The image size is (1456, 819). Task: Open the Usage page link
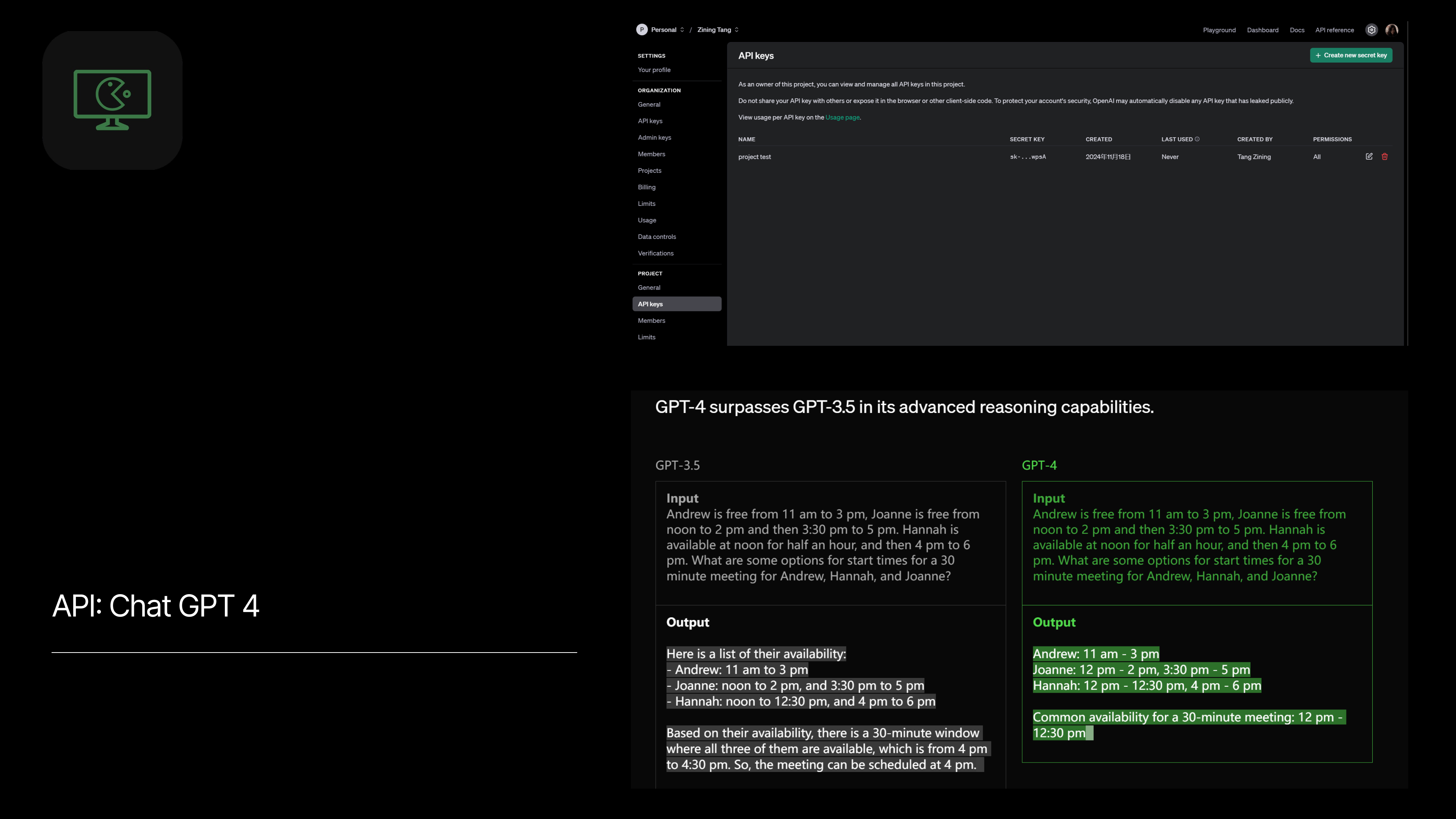click(842, 118)
